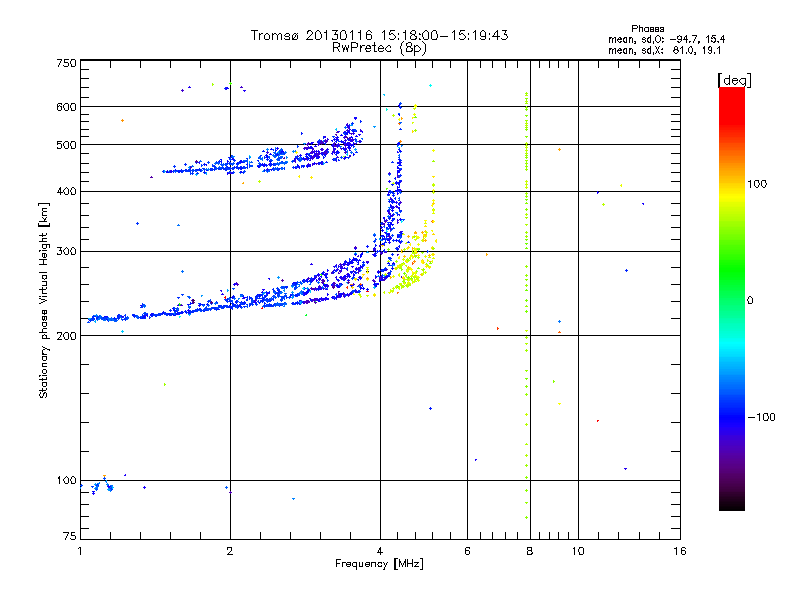Image resolution: width=800 pixels, height=600 pixels.
Task: Click y-axis tick label '500'
Action: click(66, 145)
